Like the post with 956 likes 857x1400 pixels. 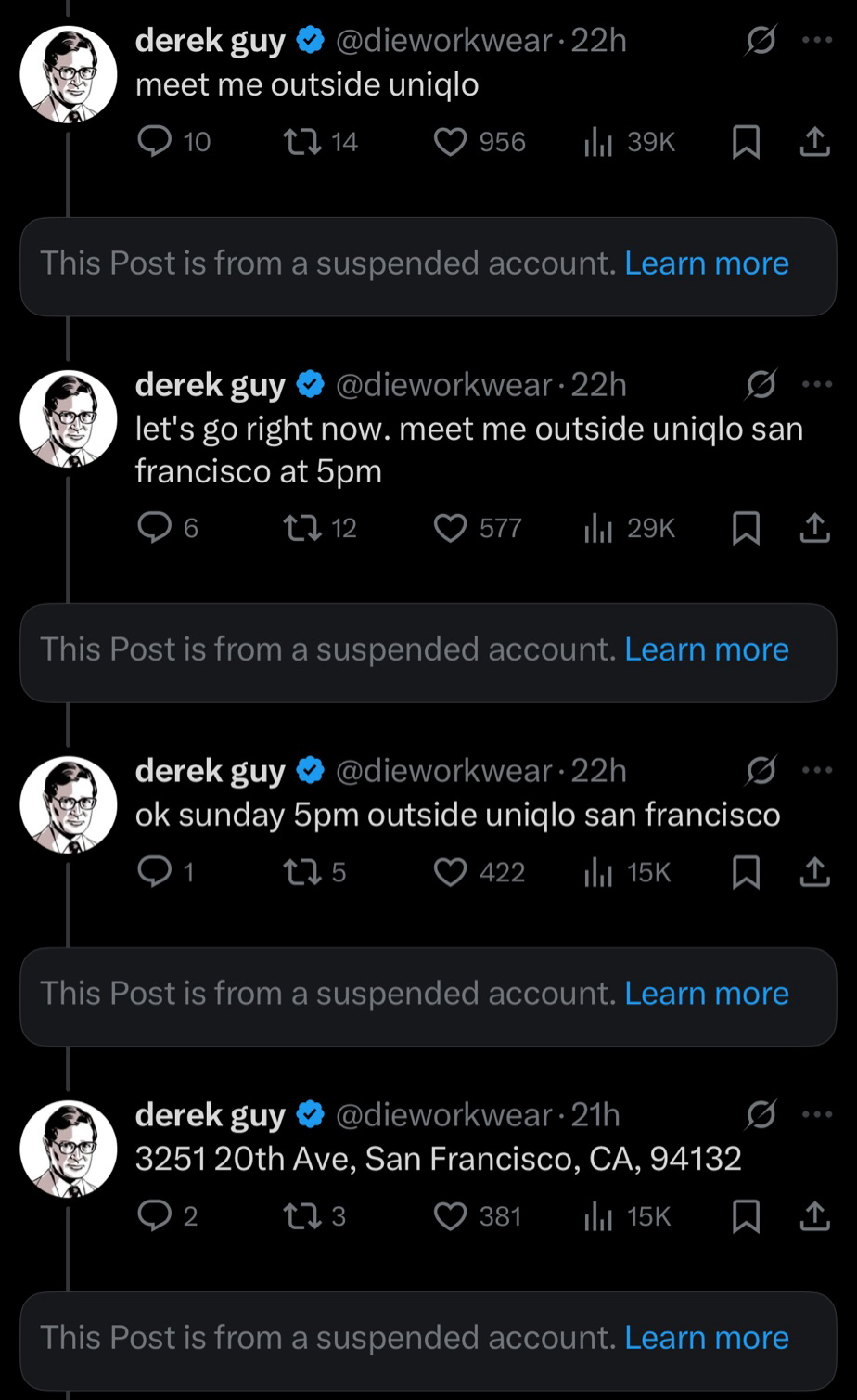coord(451,142)
